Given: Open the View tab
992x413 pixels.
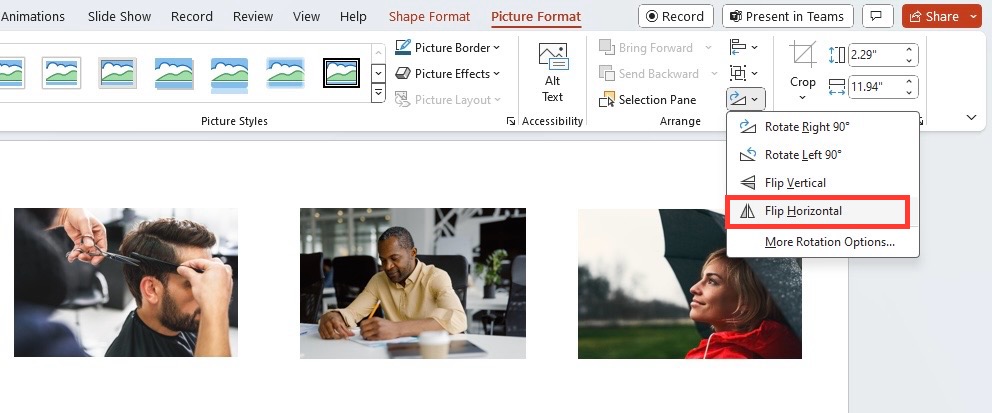Looking at the screenshot, I should (306, 16).
